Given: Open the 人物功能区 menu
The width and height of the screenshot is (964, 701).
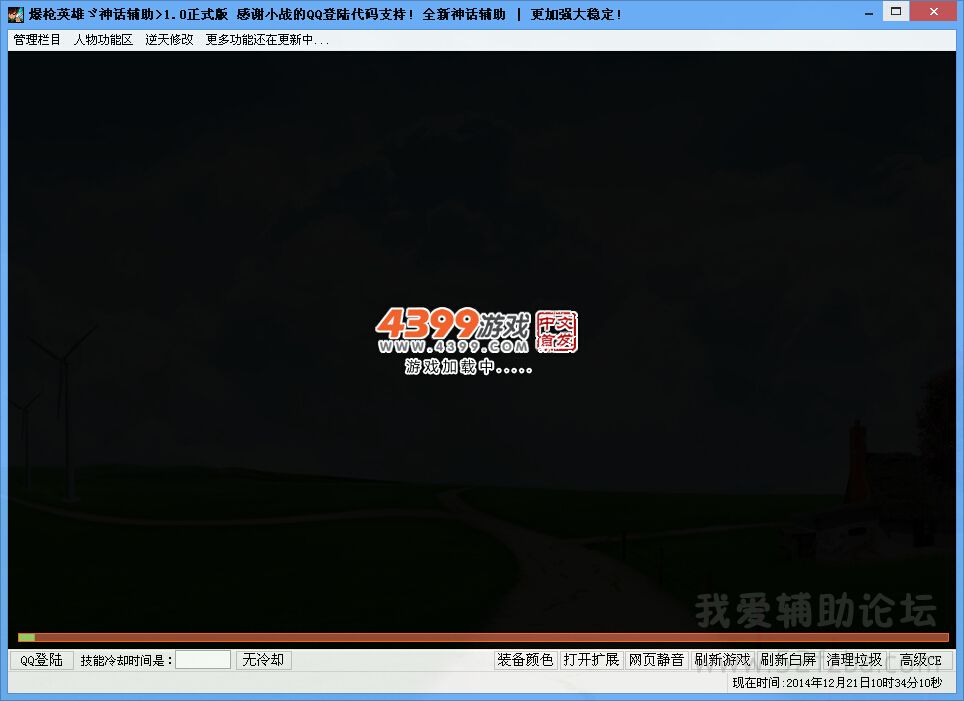Looking at the screenshot, I should click(x=103, y=40).
